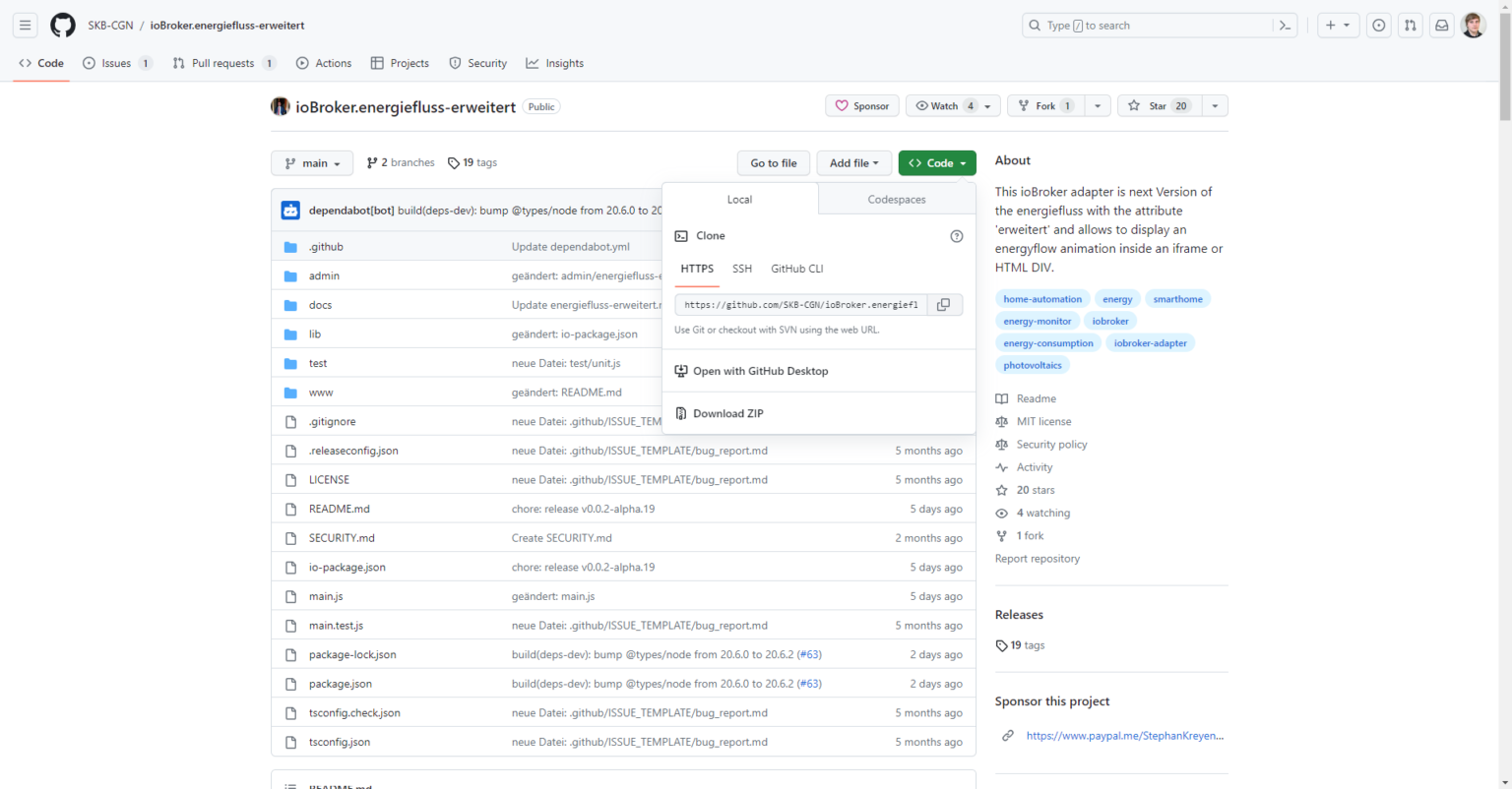The height and width of the screenshot is (789, 1512).
Task: Open your pull requests icon in the header
Action: [x=1410, y=25]
